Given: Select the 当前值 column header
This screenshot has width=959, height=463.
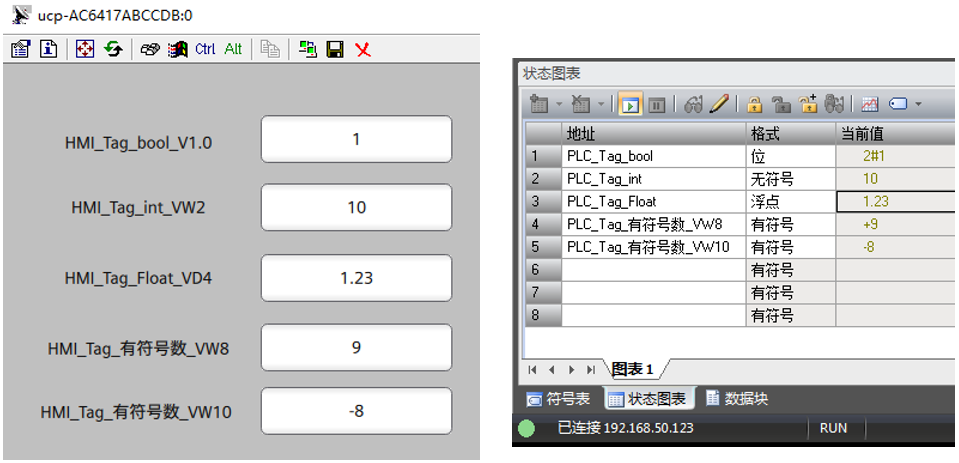Looking at the screenshot, I should [897, 133].
